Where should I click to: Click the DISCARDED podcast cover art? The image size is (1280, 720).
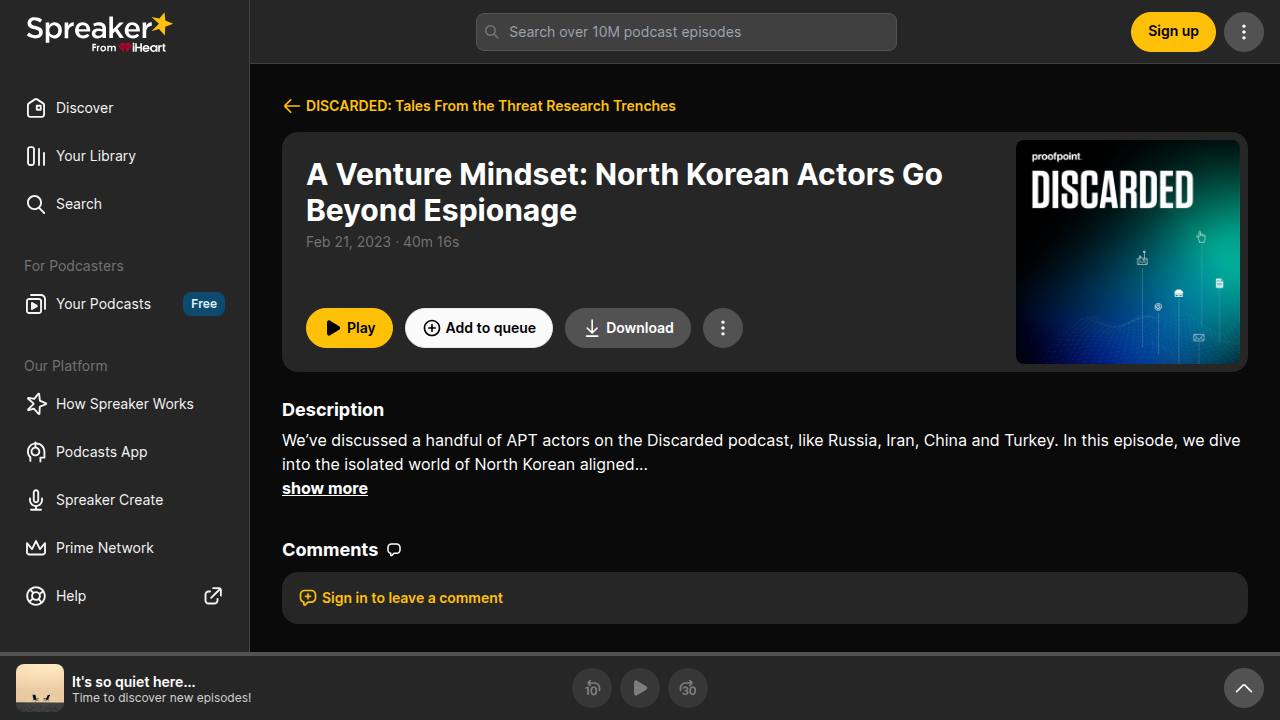click(x=1128, y=252)
